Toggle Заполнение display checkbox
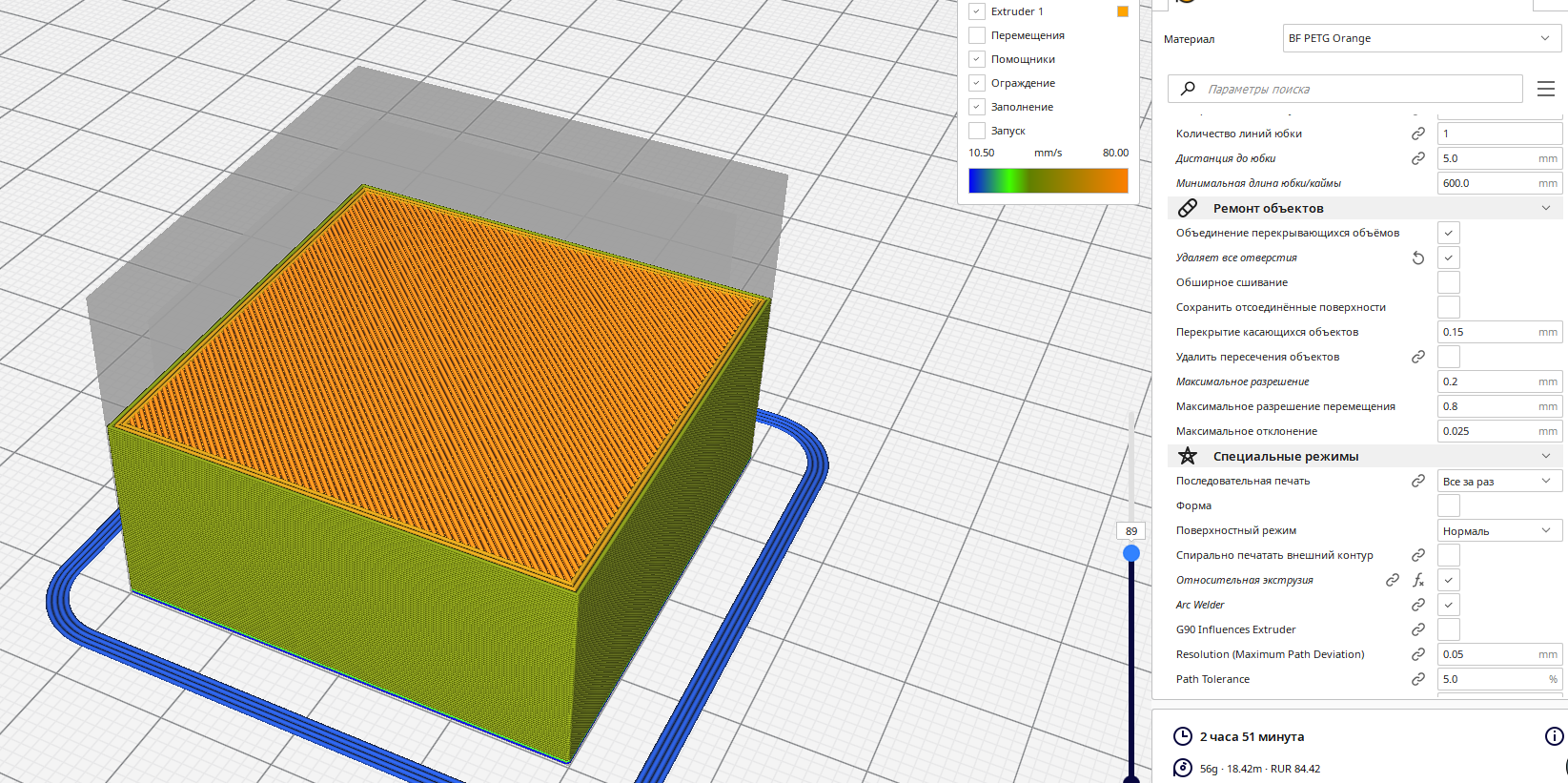Viewport: 1568px width, 783px height. pos(977,107)
